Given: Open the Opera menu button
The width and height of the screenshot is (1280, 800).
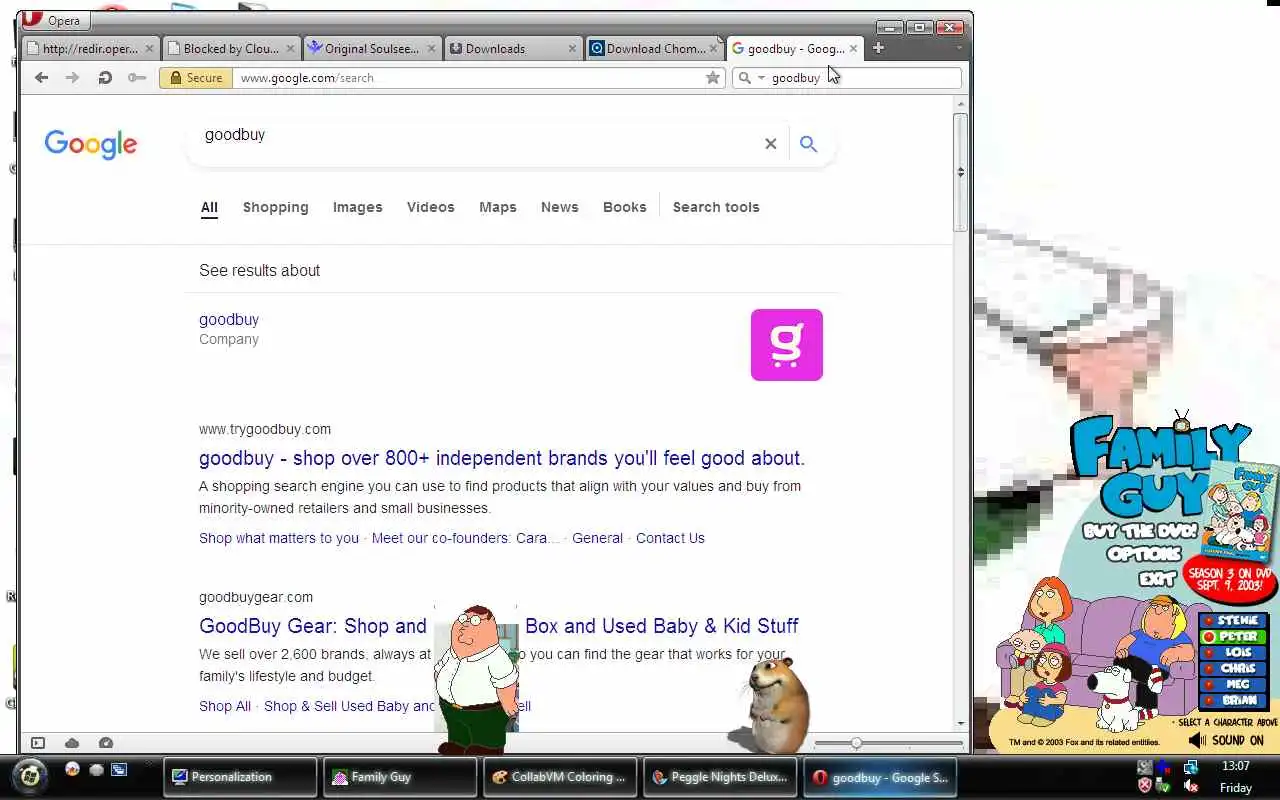Looking at the screenshot, I should pos(54,20).
